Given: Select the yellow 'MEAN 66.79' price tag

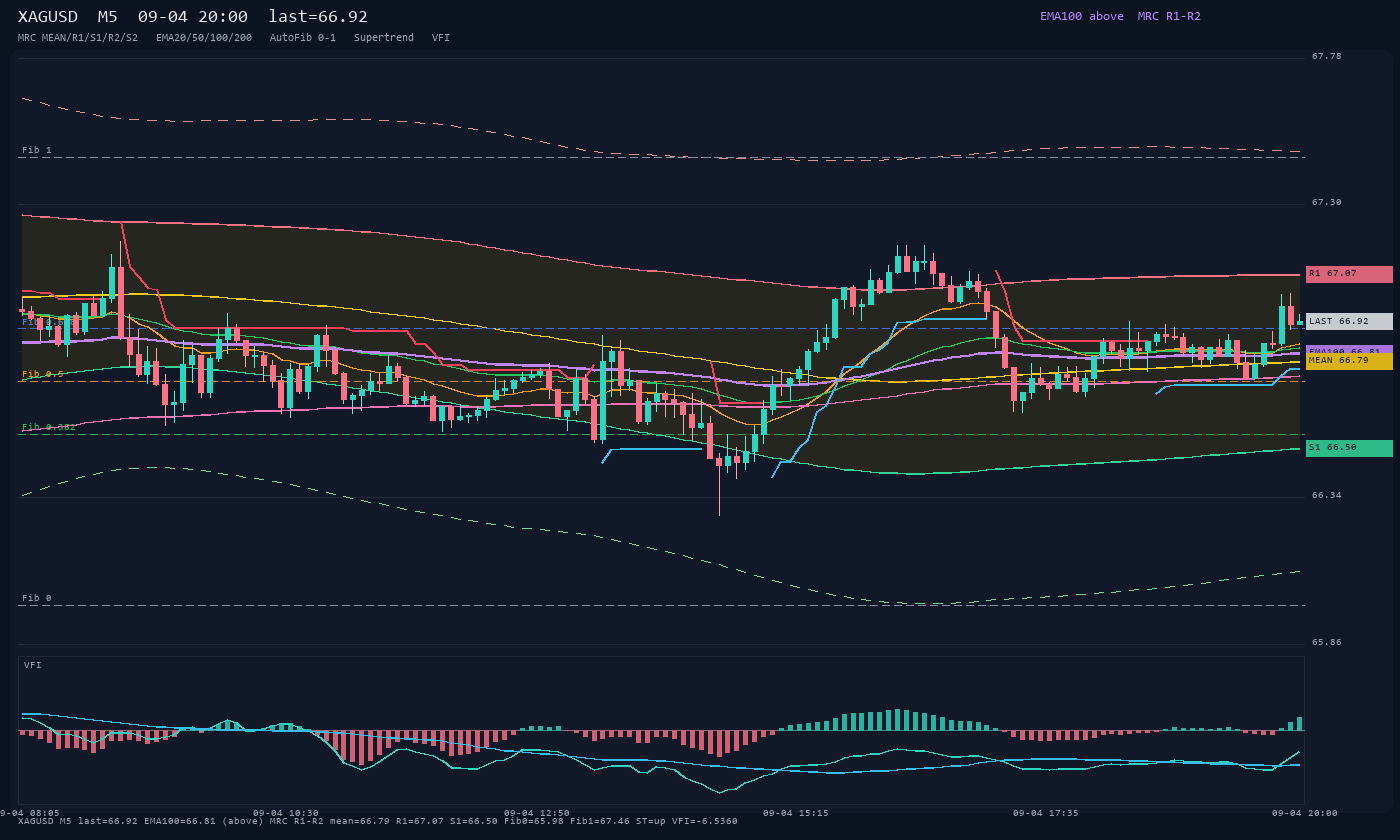Looking at the screenshot, I should [1349, 361].
